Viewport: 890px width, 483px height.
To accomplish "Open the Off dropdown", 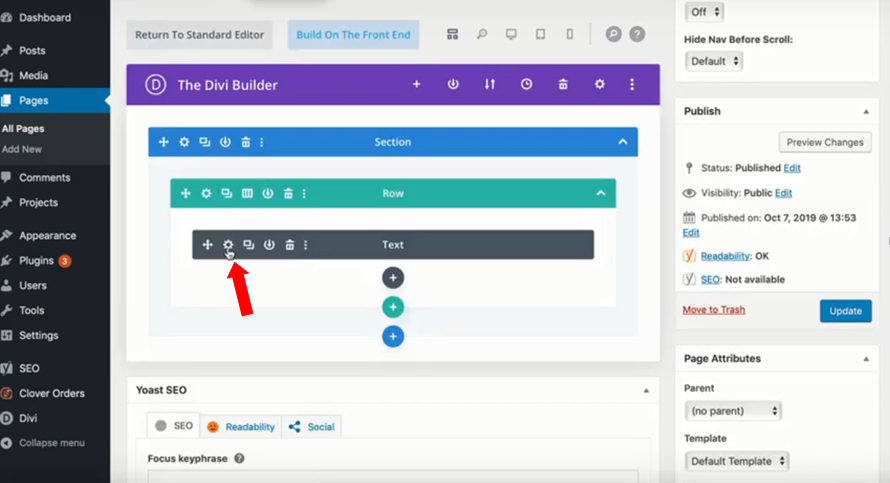I will pyautogui.click(x=704, y=11).
